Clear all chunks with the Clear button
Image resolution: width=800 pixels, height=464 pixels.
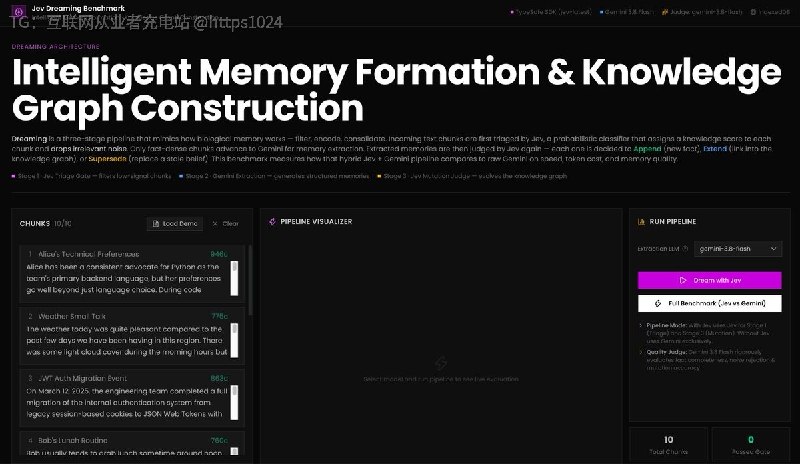(x=226, y=224)
